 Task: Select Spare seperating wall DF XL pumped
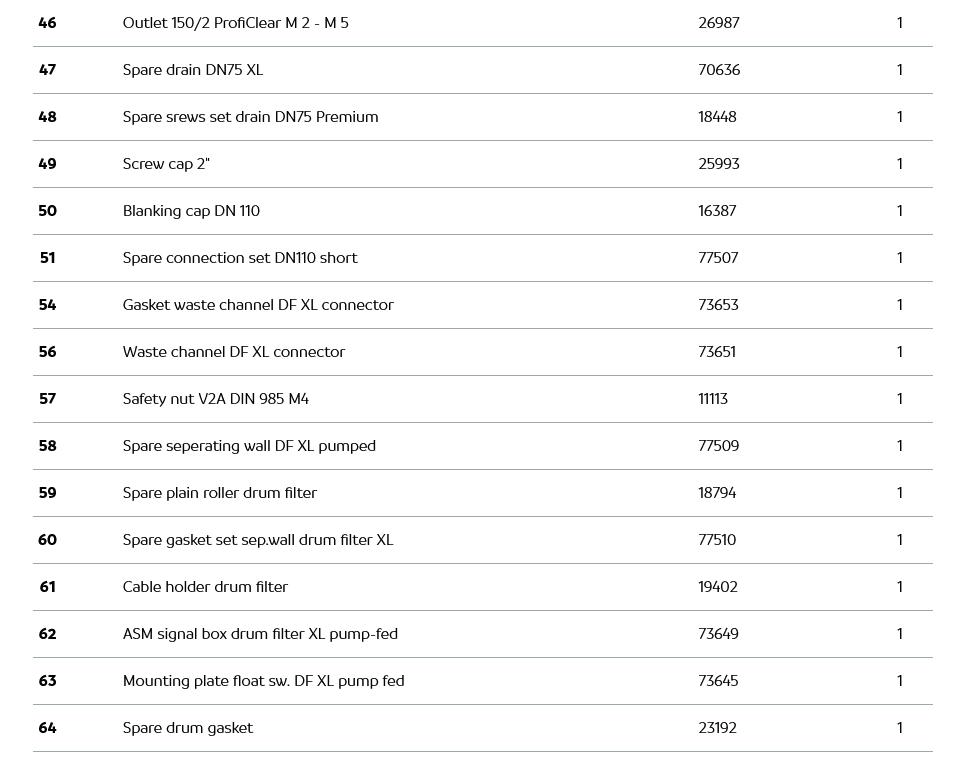249,446
